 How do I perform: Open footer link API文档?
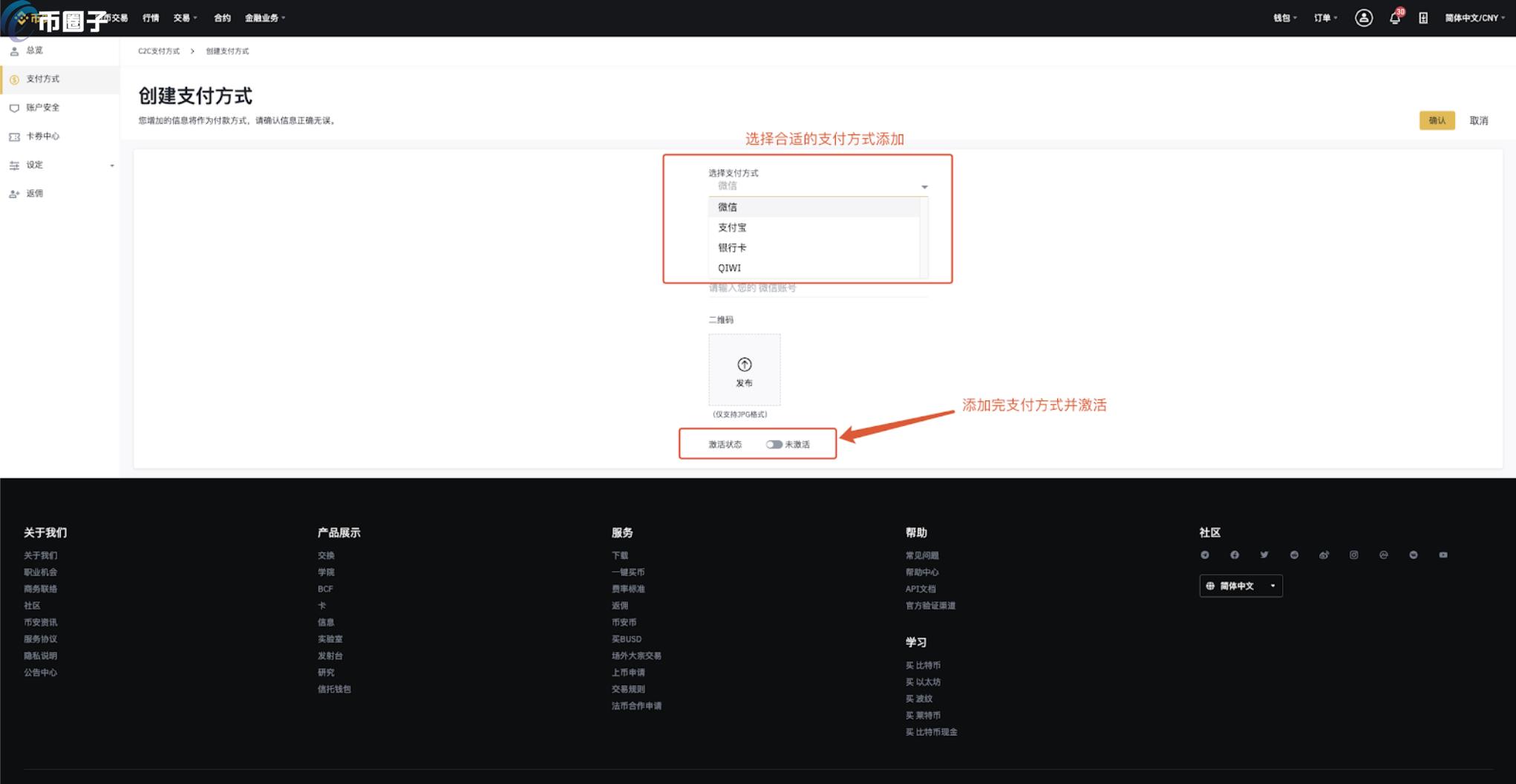pyautogui.click(x=921, y=589)
